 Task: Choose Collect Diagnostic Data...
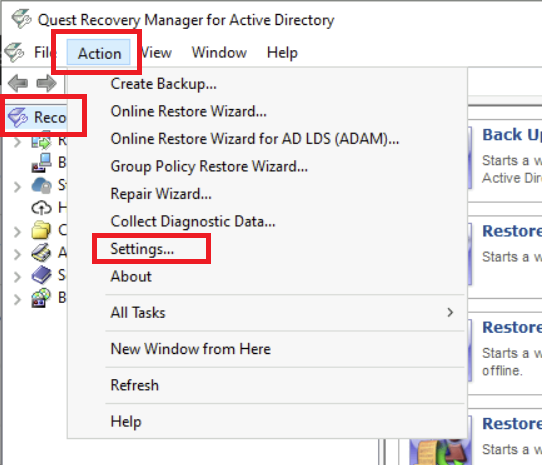click(267, 221)
